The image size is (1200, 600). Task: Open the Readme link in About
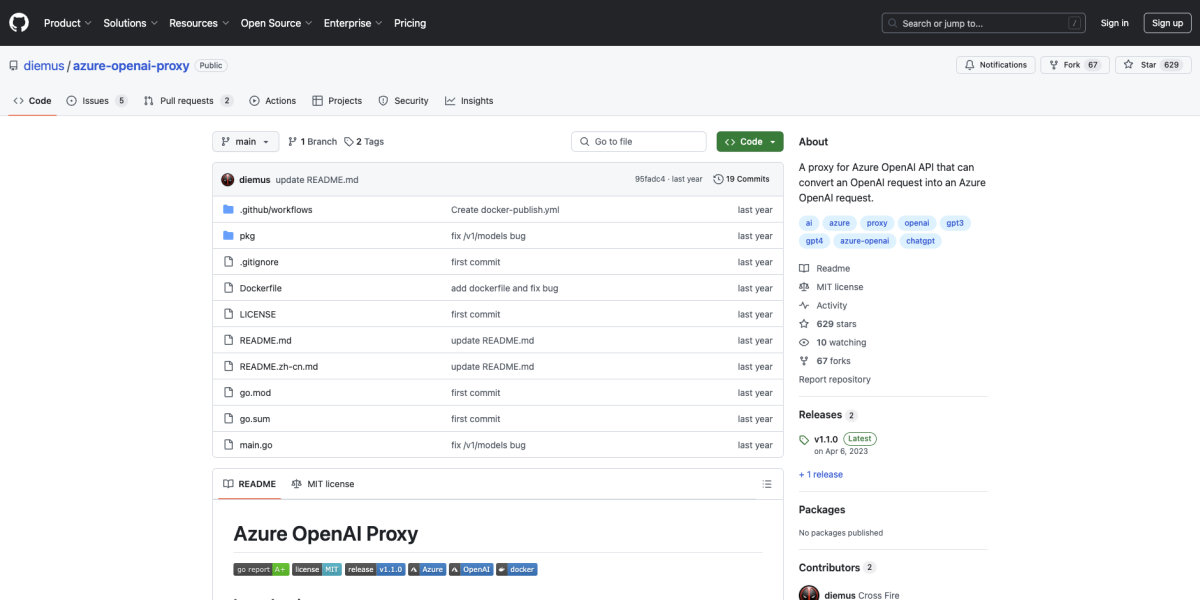(825, 269)
